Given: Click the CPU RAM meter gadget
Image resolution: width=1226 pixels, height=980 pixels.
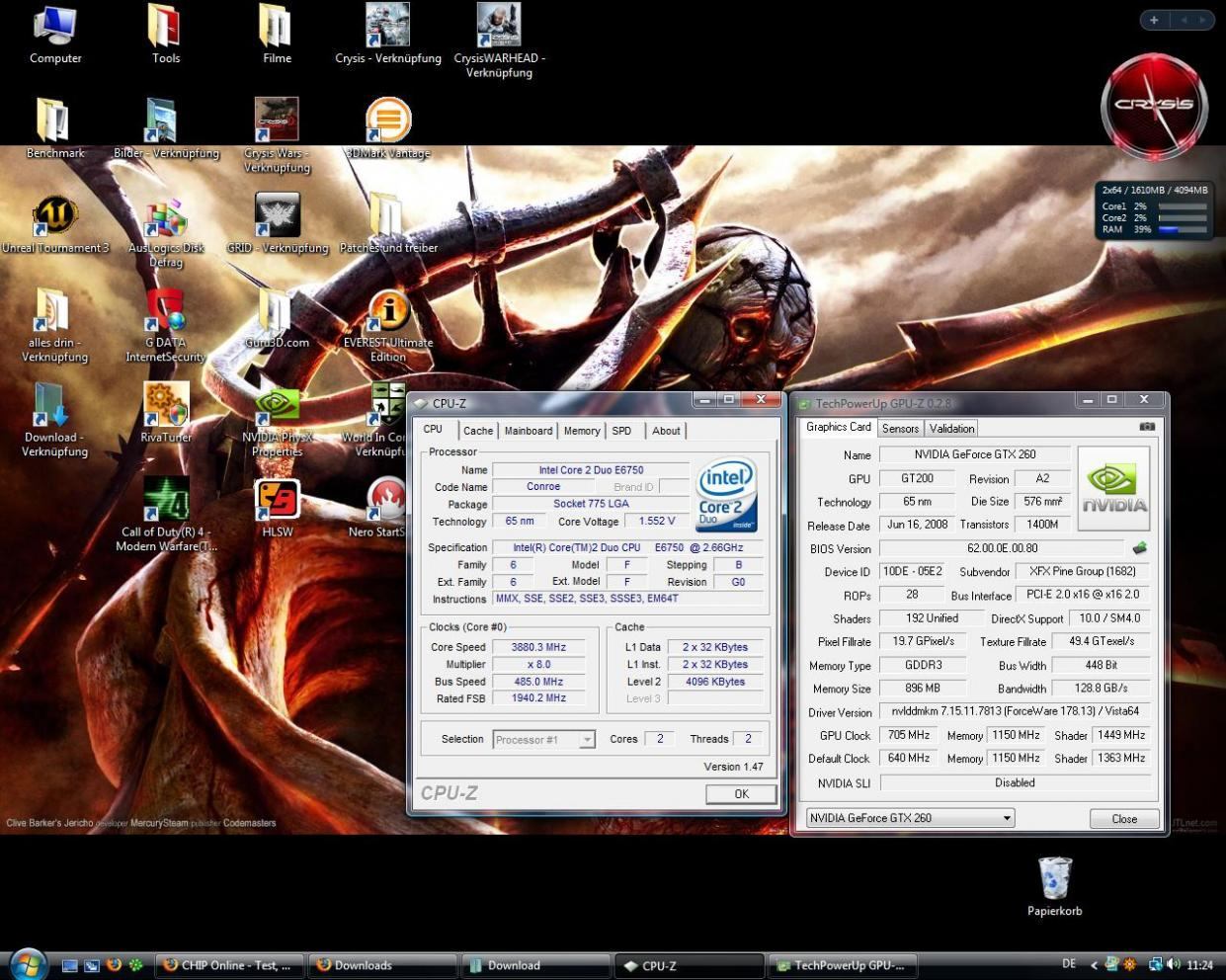Looking at the screenshot, I should point(1154,210).
